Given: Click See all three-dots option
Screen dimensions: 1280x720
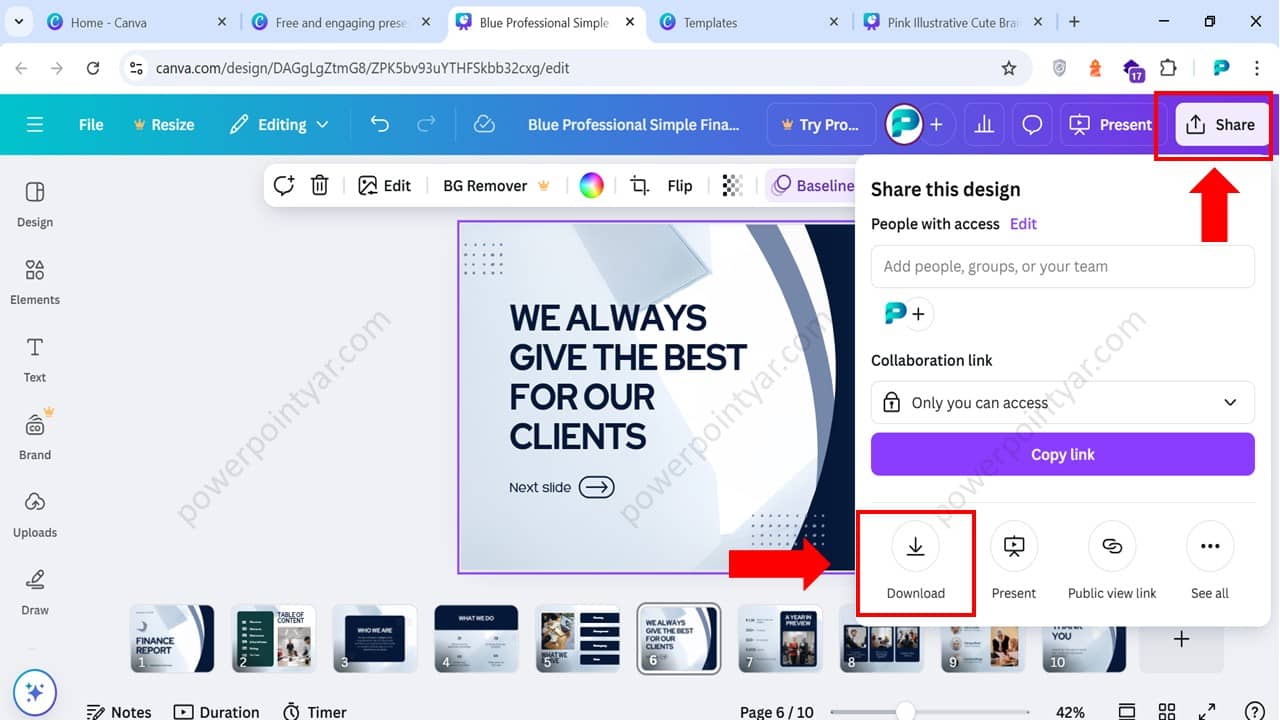Looking at the screenshot, I should tap(1210, 560).
